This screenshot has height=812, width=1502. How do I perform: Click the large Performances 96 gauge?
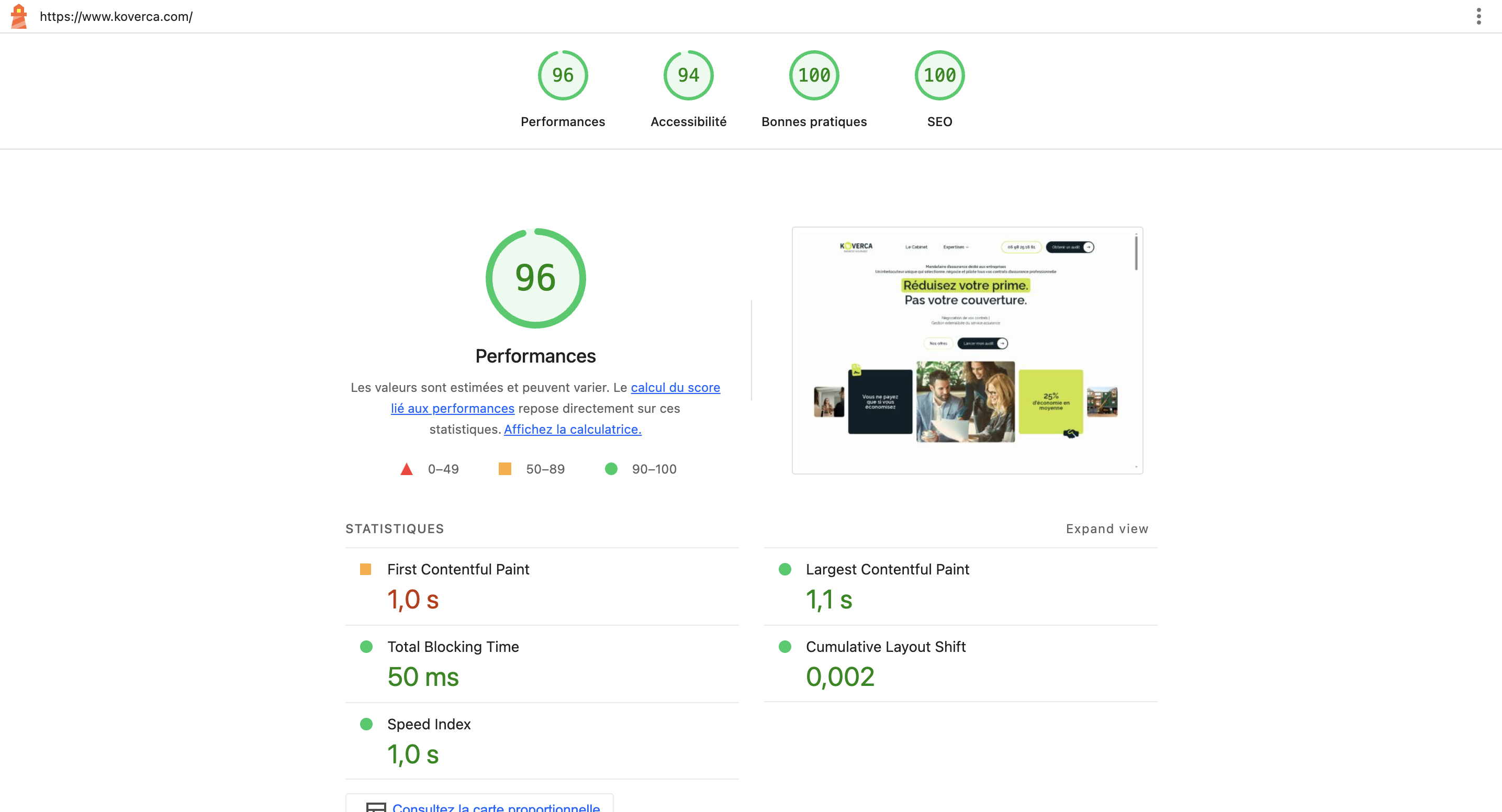pos(535,278)
